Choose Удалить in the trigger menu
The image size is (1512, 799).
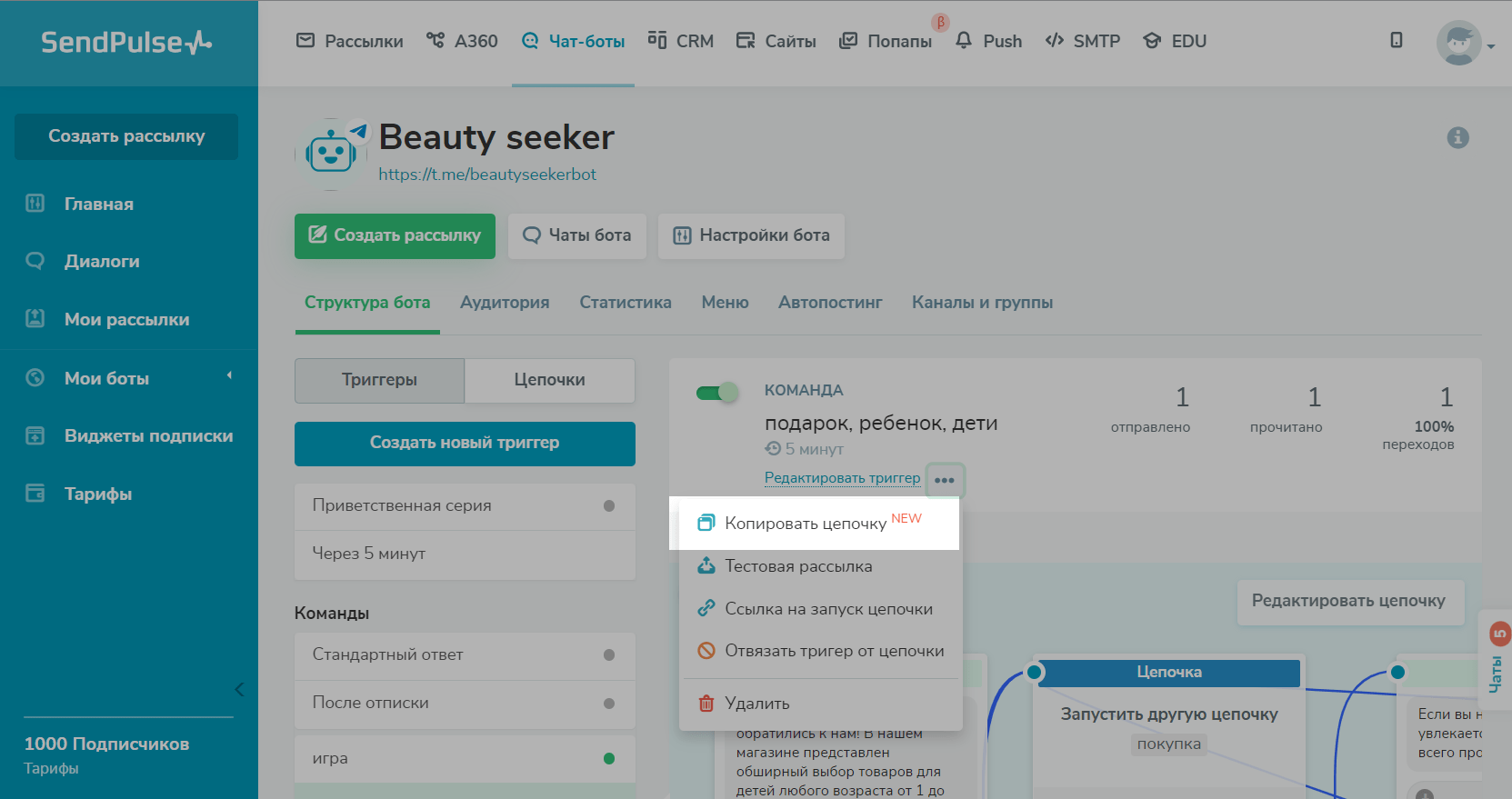[x=756, y=704]
